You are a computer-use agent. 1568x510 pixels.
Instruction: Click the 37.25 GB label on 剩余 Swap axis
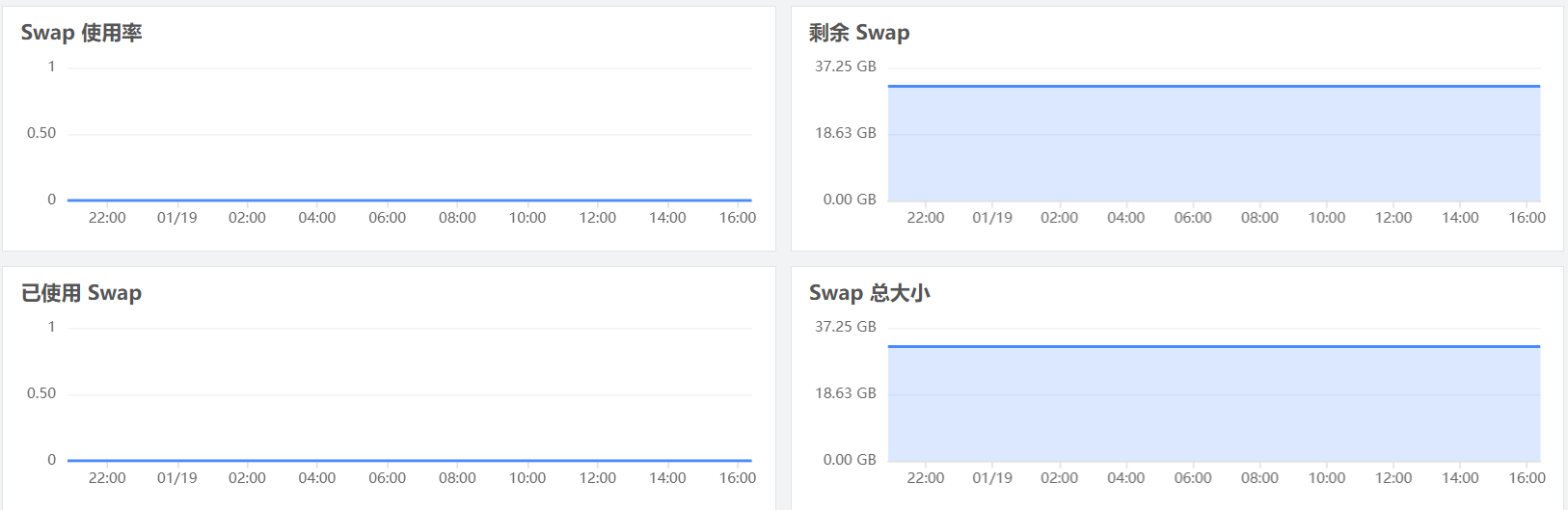pyautogui.click(x=846, y=67)
